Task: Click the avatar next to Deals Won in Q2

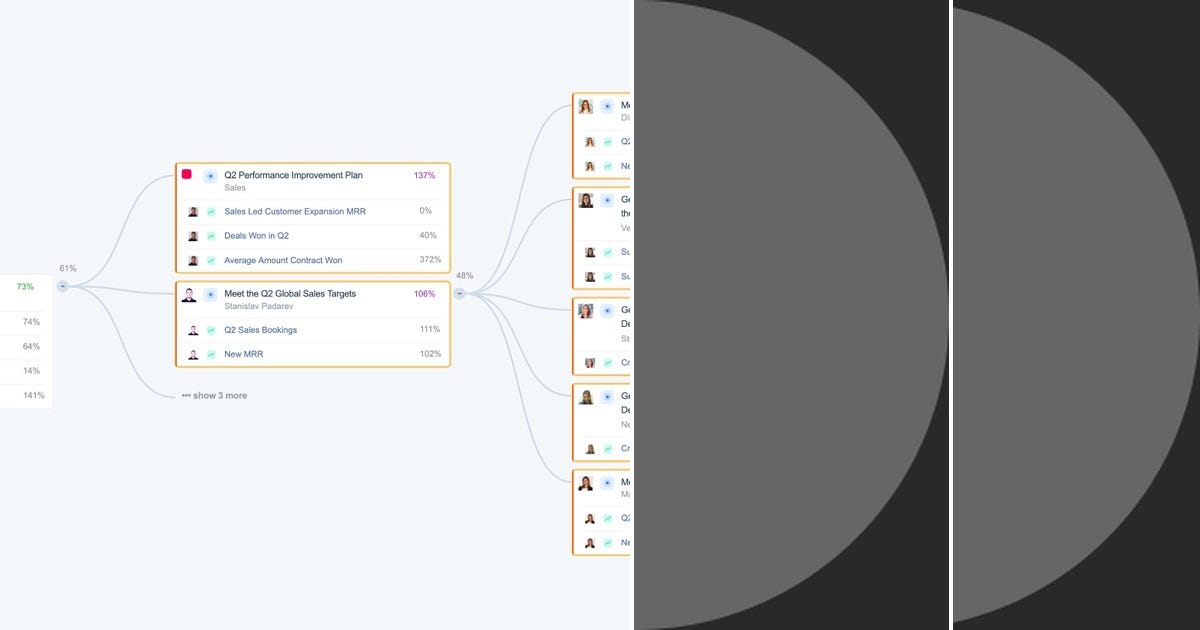Action: 192,235
